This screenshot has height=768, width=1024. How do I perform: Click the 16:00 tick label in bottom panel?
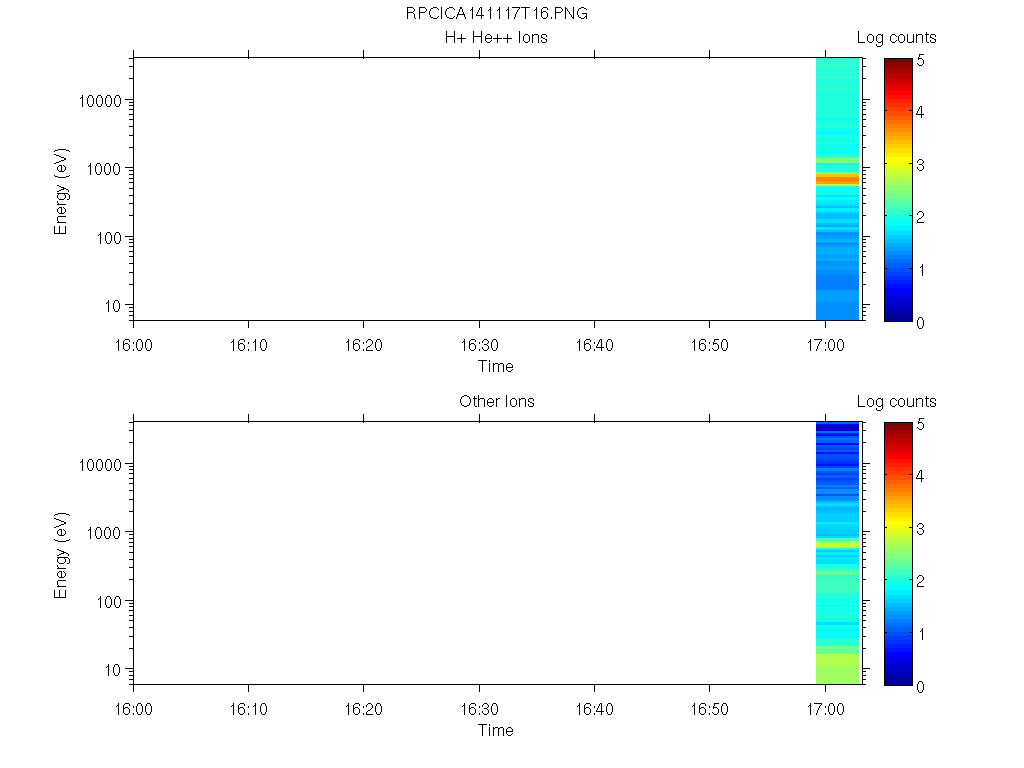pos(133,709)
